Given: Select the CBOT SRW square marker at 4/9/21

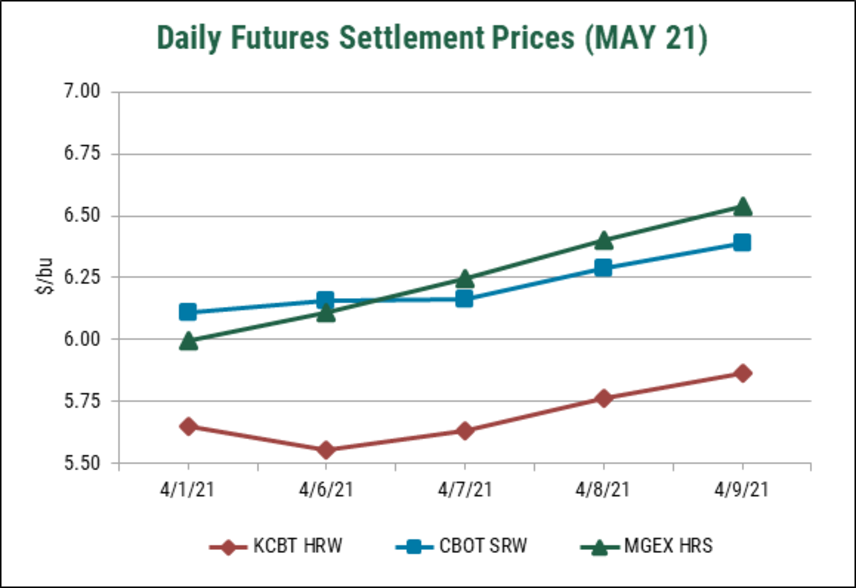Looking at the screenshot, I should pos(742,243).
